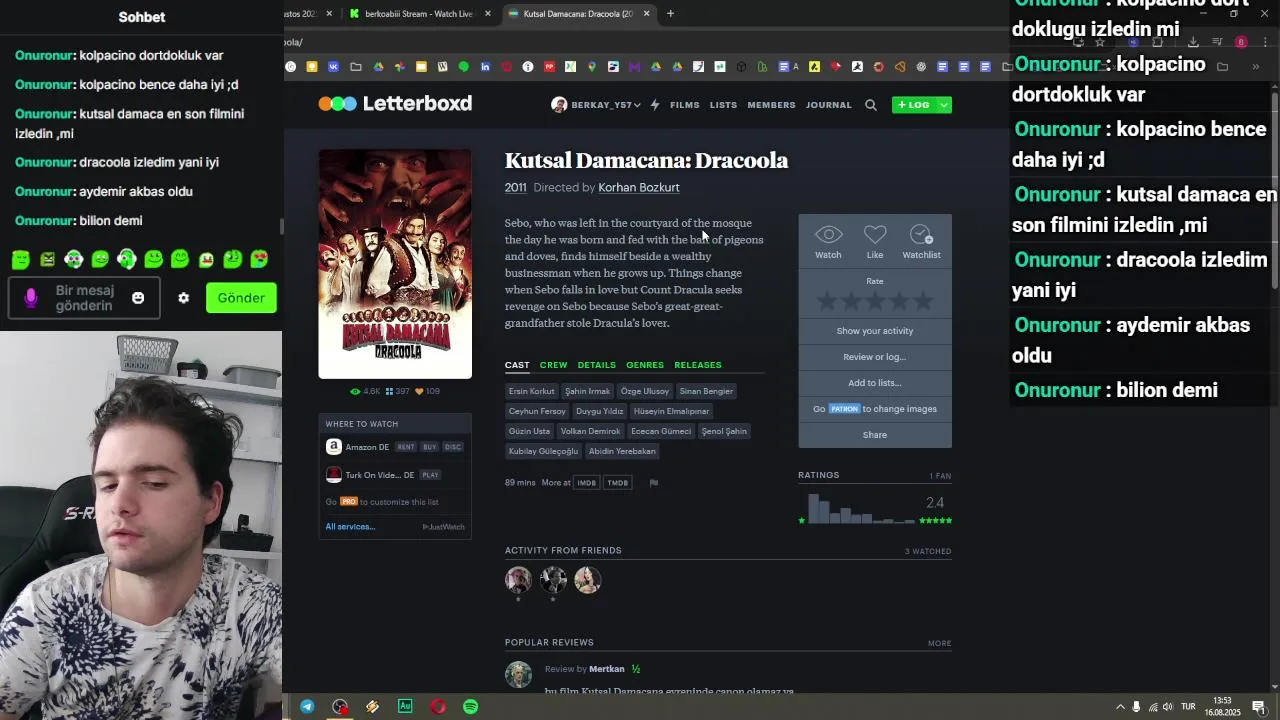Open chat settings gear icon
This screenshot has height=720, width=1280.
click(x=183, y=298)
